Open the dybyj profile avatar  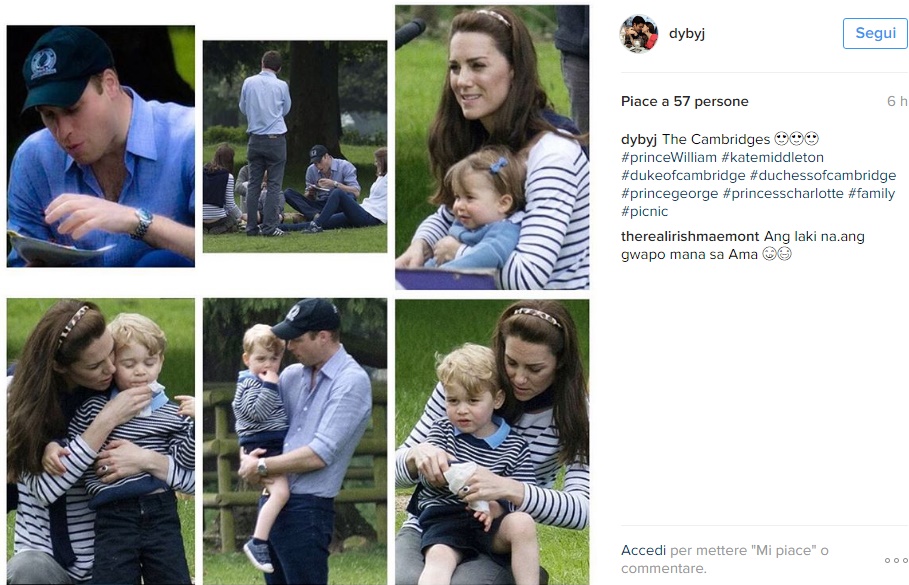coord(638,34)
